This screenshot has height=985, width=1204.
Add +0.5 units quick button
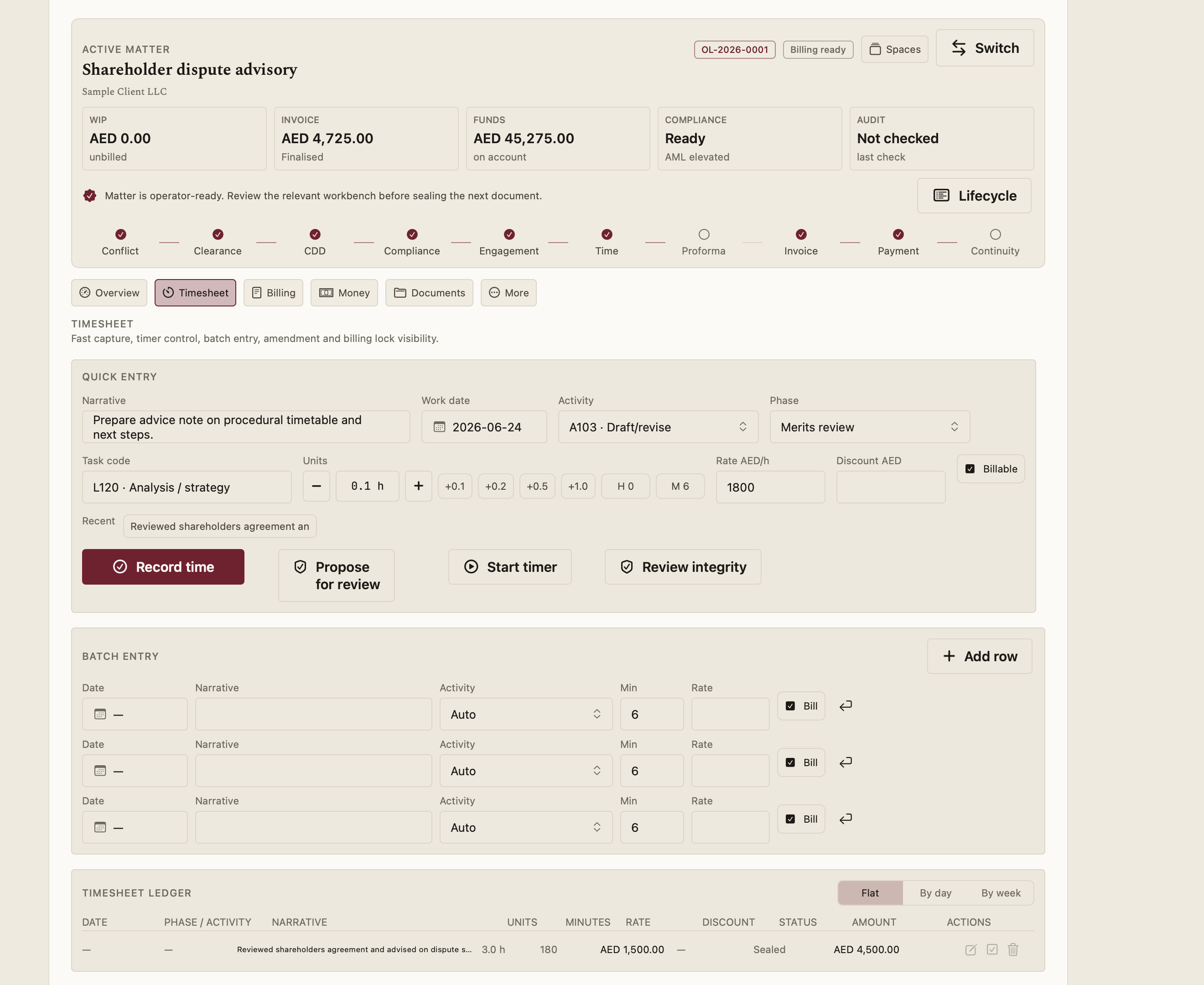click(537, 486)
